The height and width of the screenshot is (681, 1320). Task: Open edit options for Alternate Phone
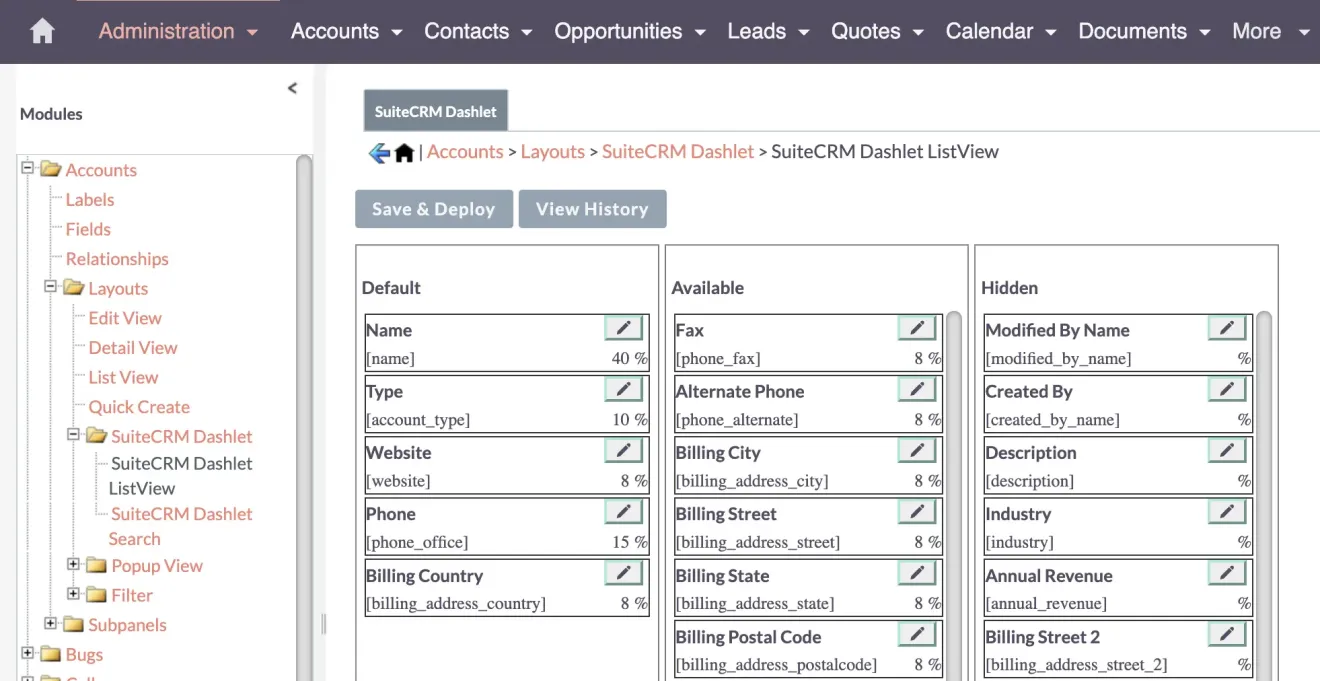tap(916, 389)
